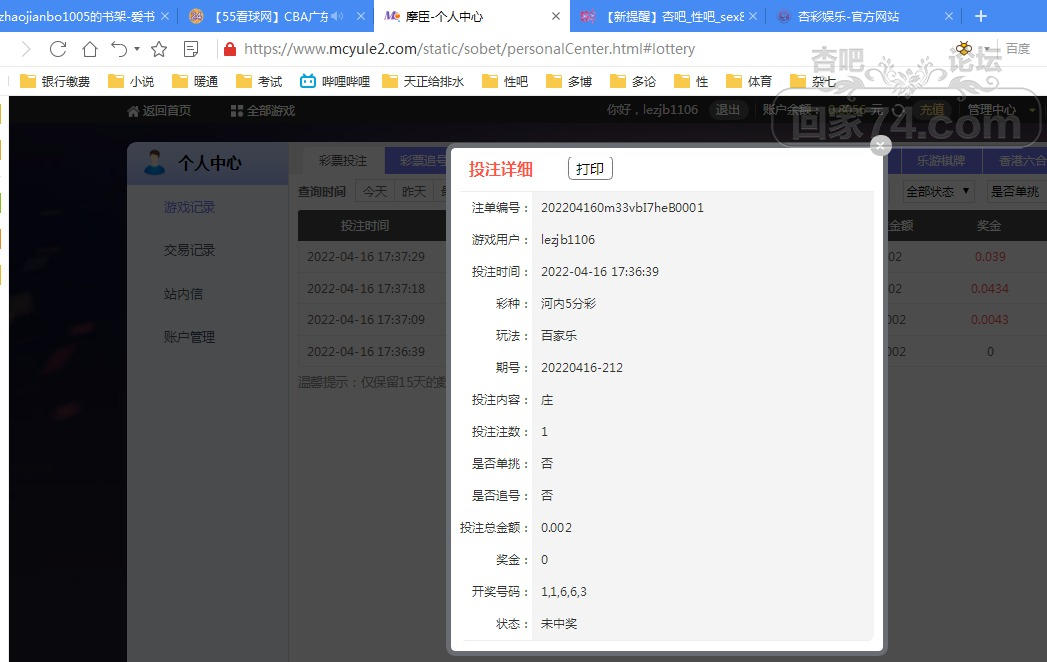The height and width of the screenshot is (662, 1047).
Task: Click the 开奖号码 value 1,1,6,6,3
Action: pyautogui.click(x=564, y=591)
